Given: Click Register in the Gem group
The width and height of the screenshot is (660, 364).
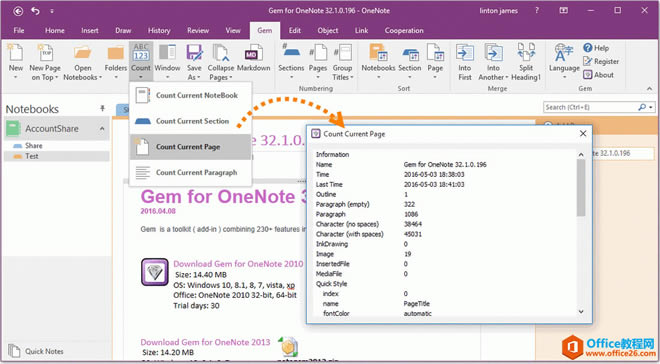Looking at the screenshot, I should (x=601, y=61).
